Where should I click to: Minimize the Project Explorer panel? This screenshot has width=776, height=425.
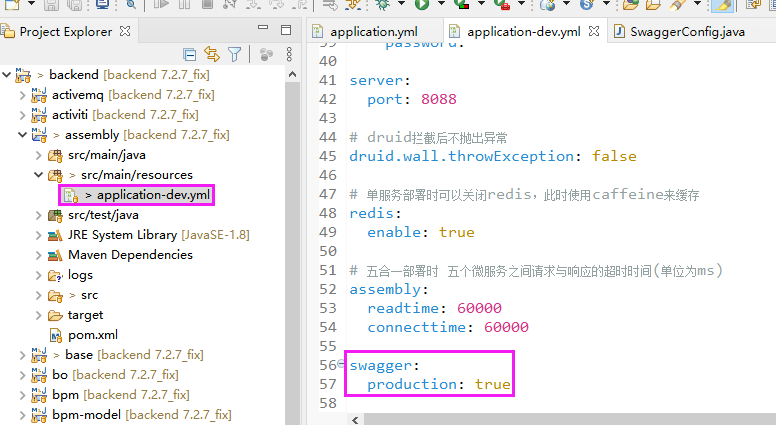pyautogui.click(x=263, y=30)
